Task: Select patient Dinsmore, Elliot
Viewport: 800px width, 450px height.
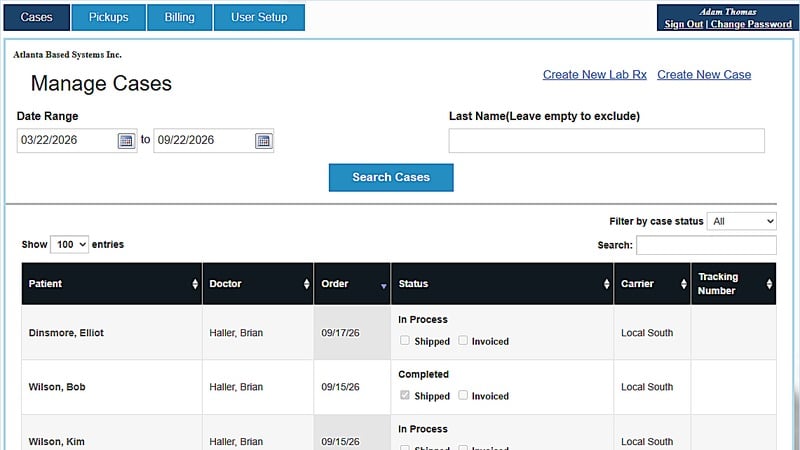Action: [66, 333]
